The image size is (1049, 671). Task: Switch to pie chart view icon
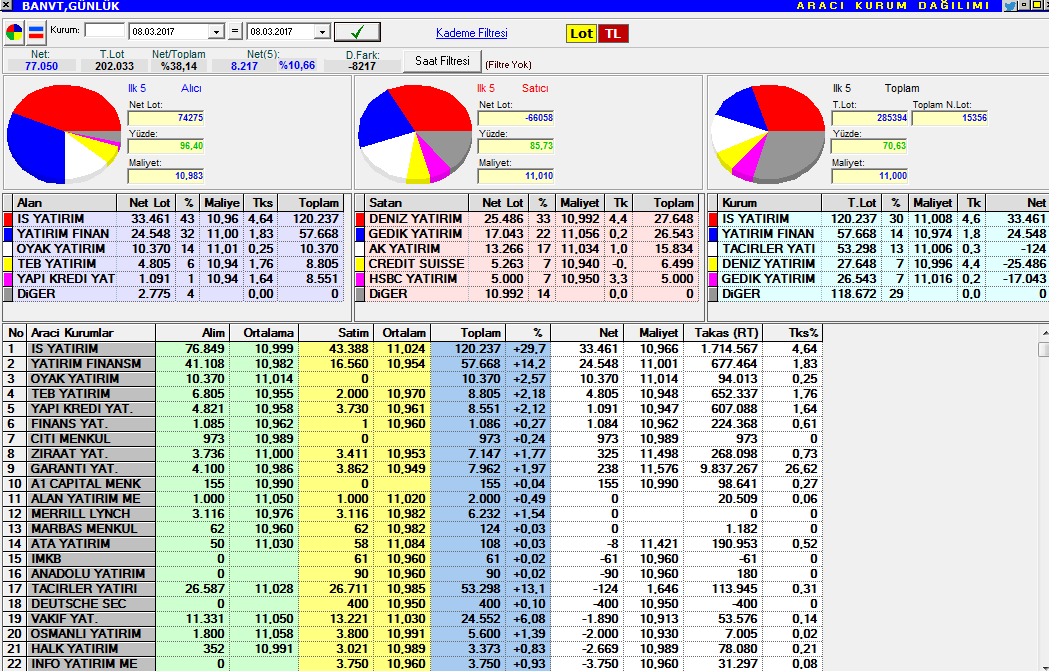pos(14,32)
